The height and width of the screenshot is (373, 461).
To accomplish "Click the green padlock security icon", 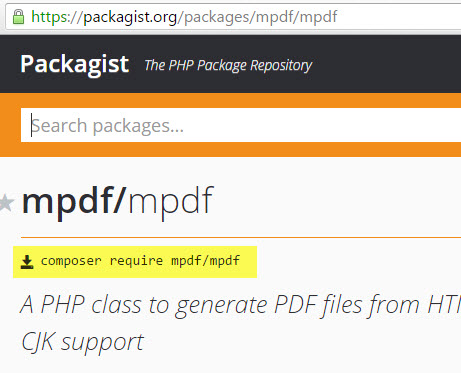I will click(18, 17).
